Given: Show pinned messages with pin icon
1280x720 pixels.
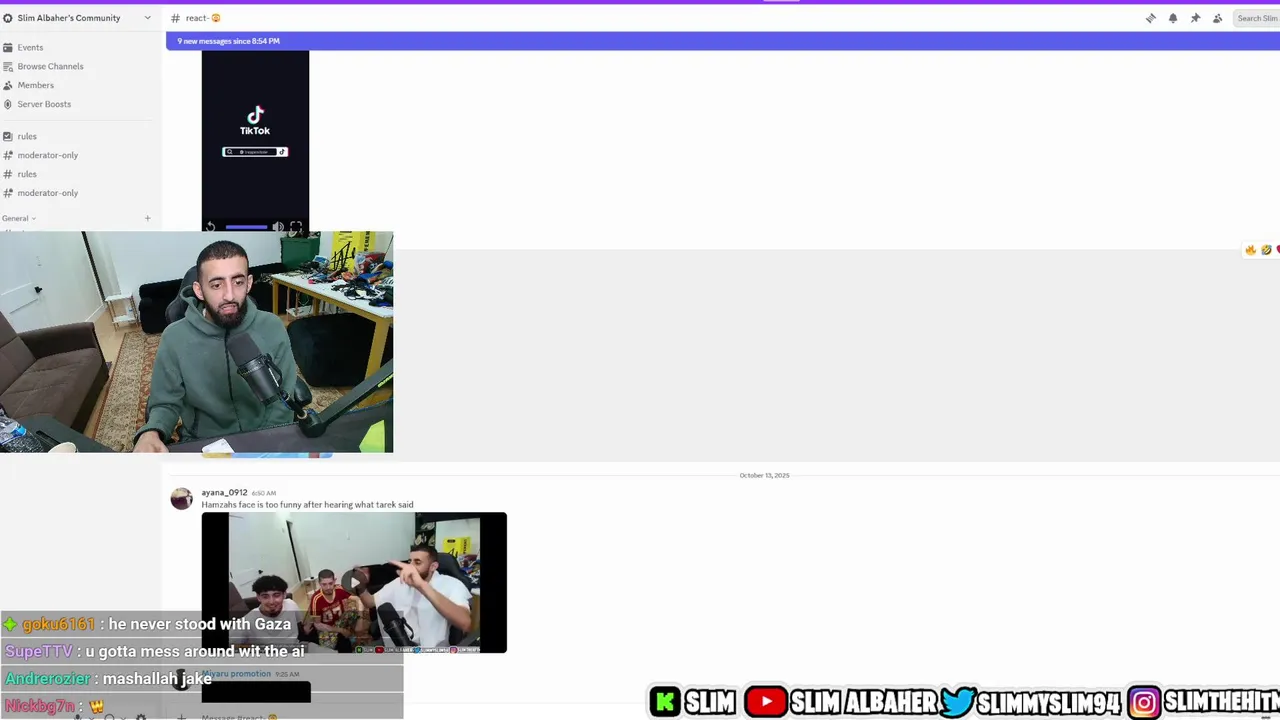Looking at the screenshot, I should [1195, 18].
